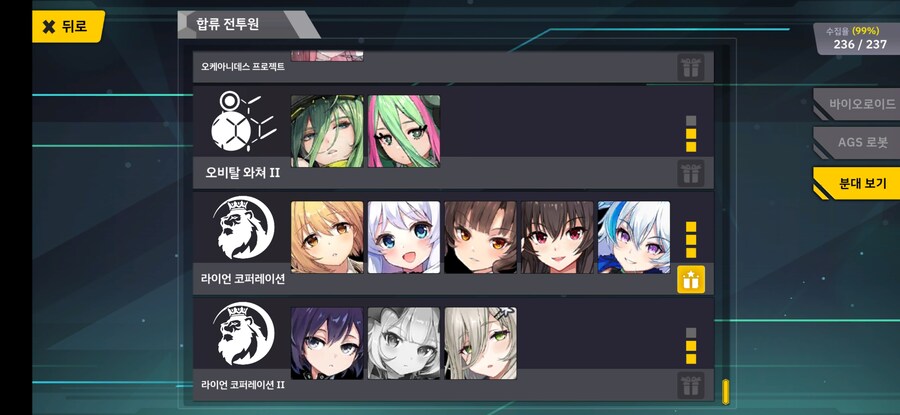Viewport: 900px width, 415px height.
Task: Click the yellow scrollbar handle
Action: pyautogui.click(x=726, y=391)
